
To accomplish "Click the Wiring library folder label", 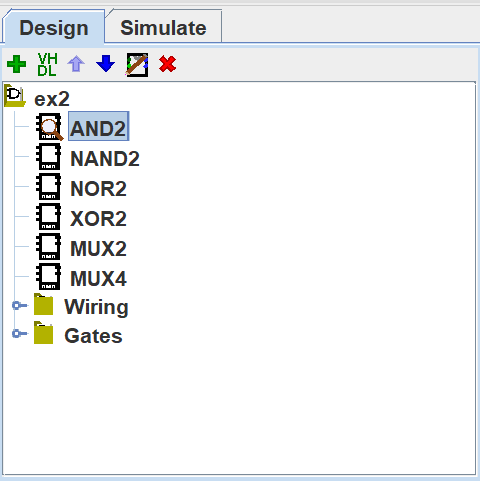I will [x=96, y=307].
